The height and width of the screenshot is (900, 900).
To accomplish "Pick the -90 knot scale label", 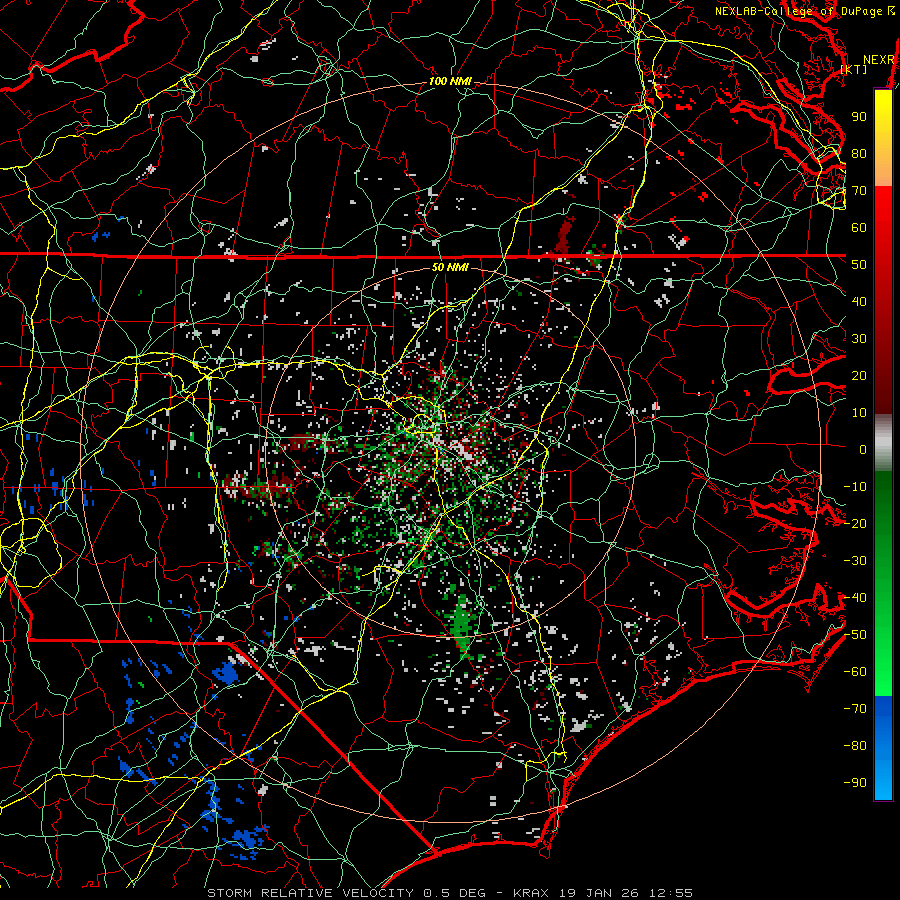I will [855, 783].
